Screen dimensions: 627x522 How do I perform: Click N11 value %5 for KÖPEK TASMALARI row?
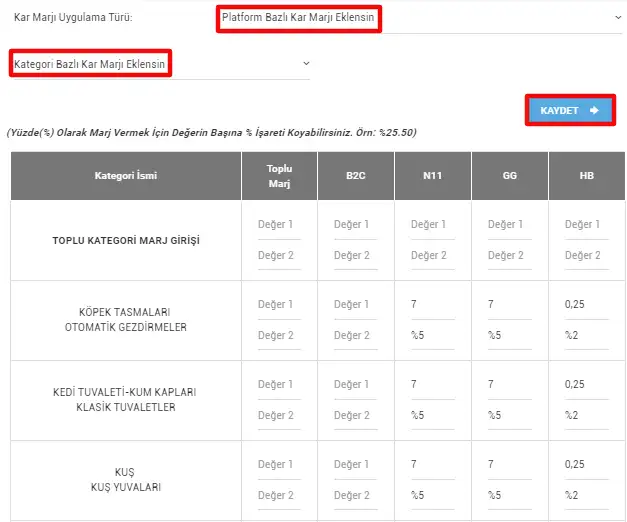click(433, 336)
